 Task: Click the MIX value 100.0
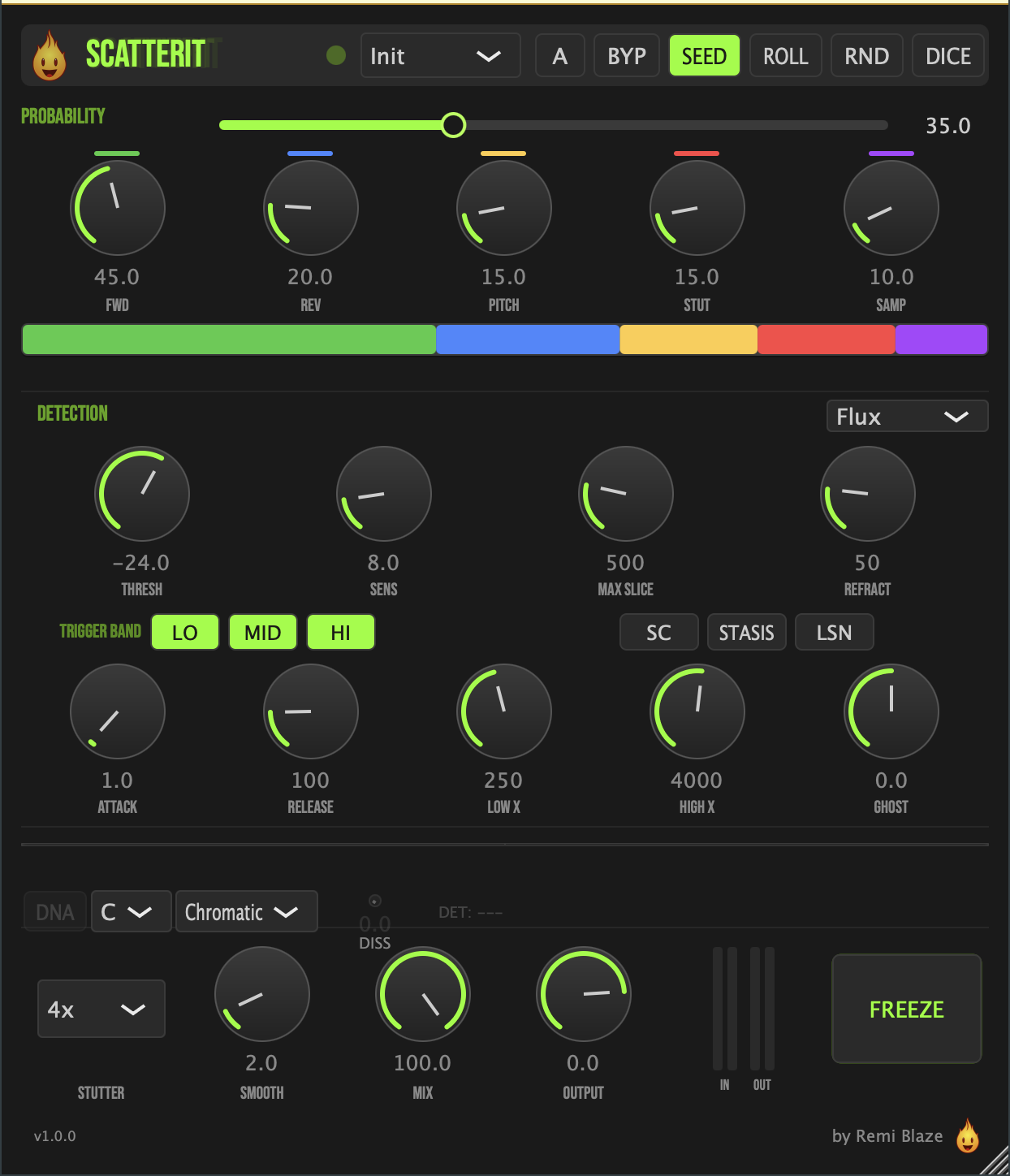pos(422,1063)
